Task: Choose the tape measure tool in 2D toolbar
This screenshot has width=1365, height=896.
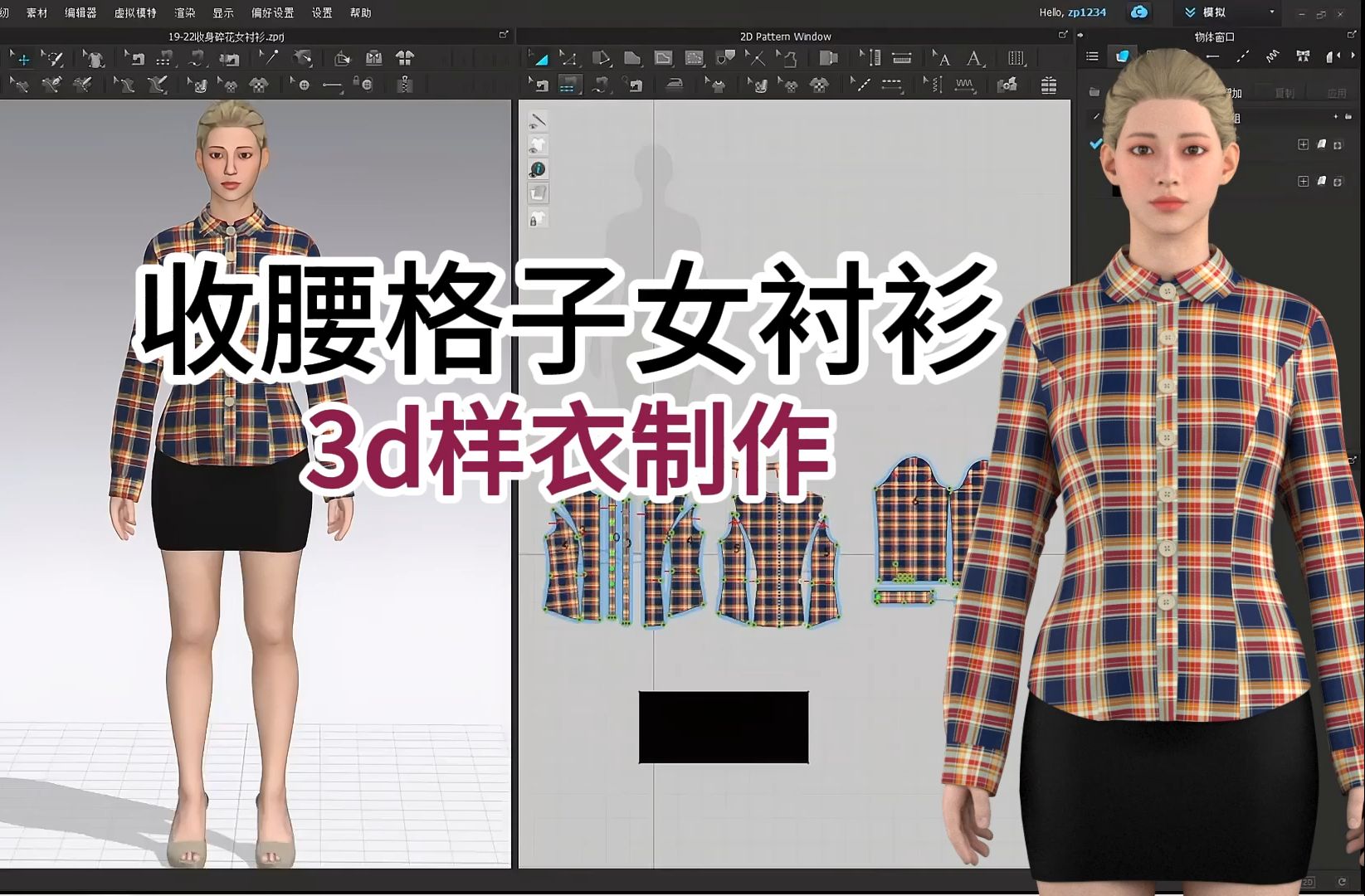Action: click(902, 59)
